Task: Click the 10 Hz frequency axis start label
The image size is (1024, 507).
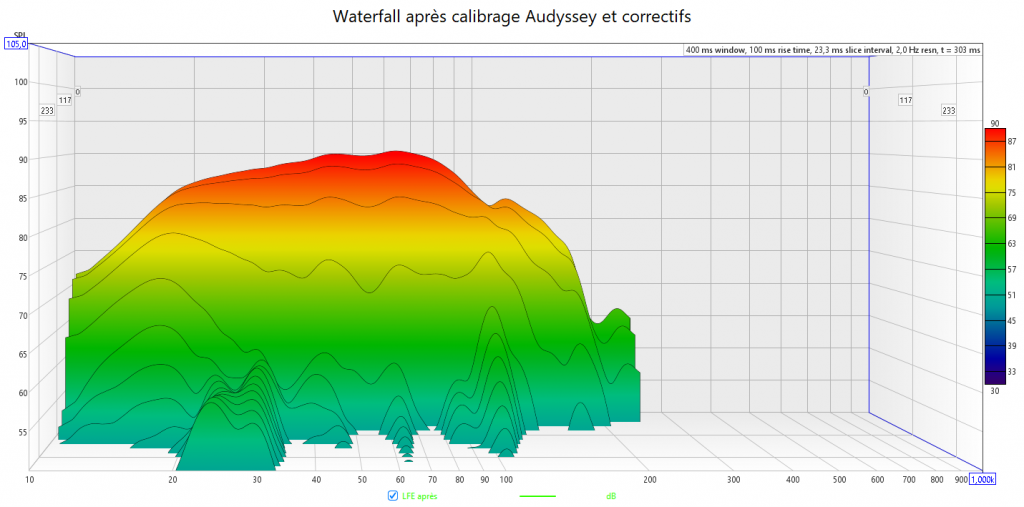Action: pyautogui.click(x=30, y=481)
